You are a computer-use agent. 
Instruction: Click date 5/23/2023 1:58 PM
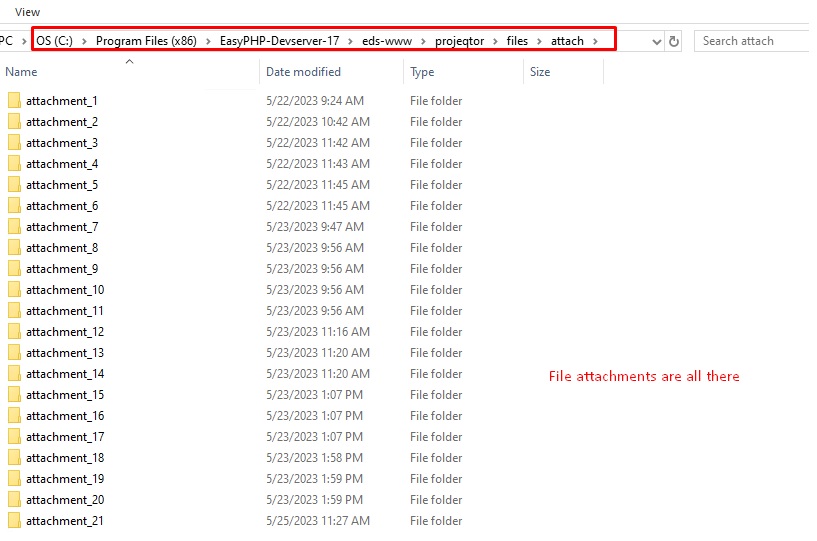coord(314,458)
